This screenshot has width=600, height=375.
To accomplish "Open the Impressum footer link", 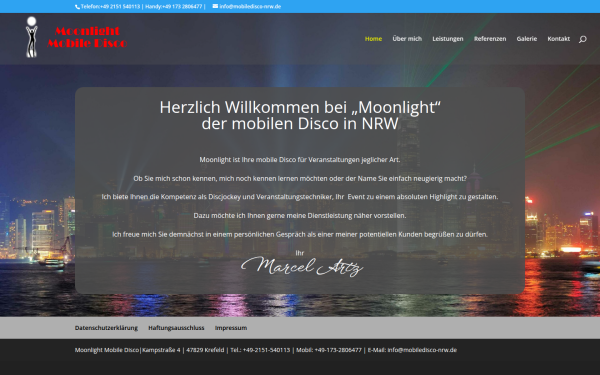I will 231,328.
